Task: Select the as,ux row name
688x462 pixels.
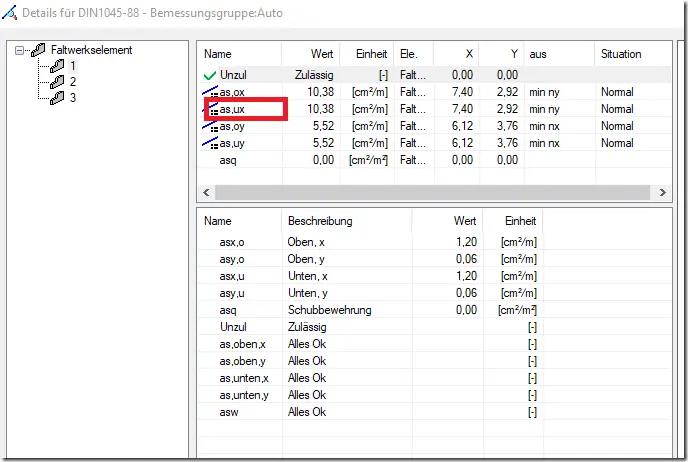Action: (232, 109)
